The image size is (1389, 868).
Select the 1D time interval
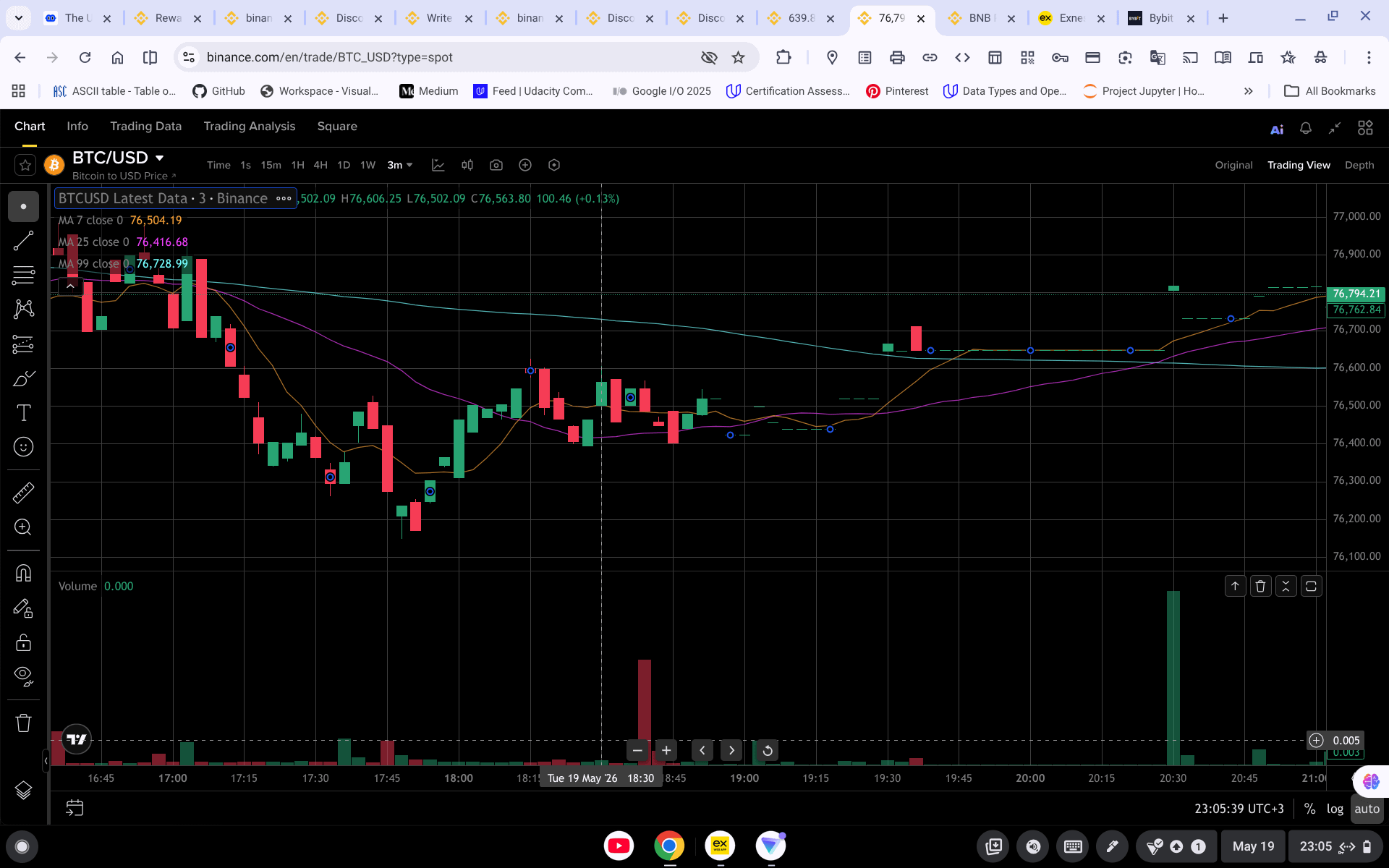point(344,165)
